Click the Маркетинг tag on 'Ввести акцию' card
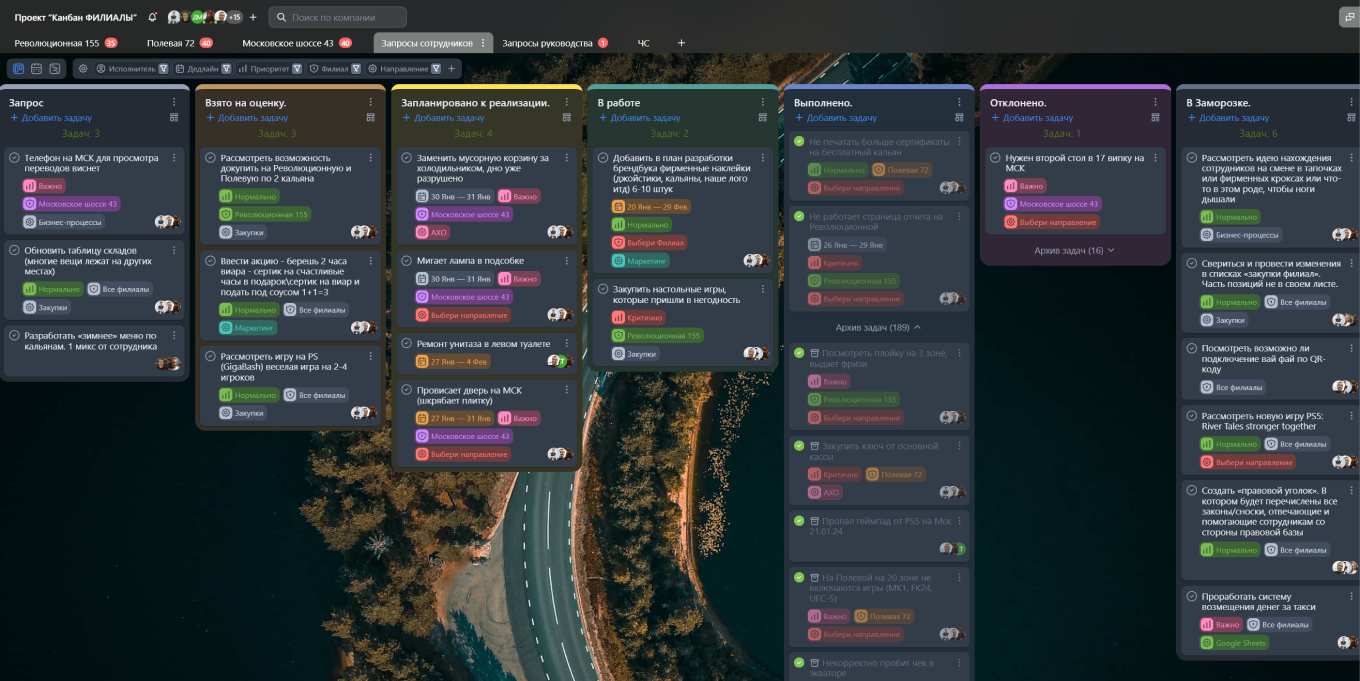Image resolution: width=1360 pixels, height=681 pixels. point(246,328)
